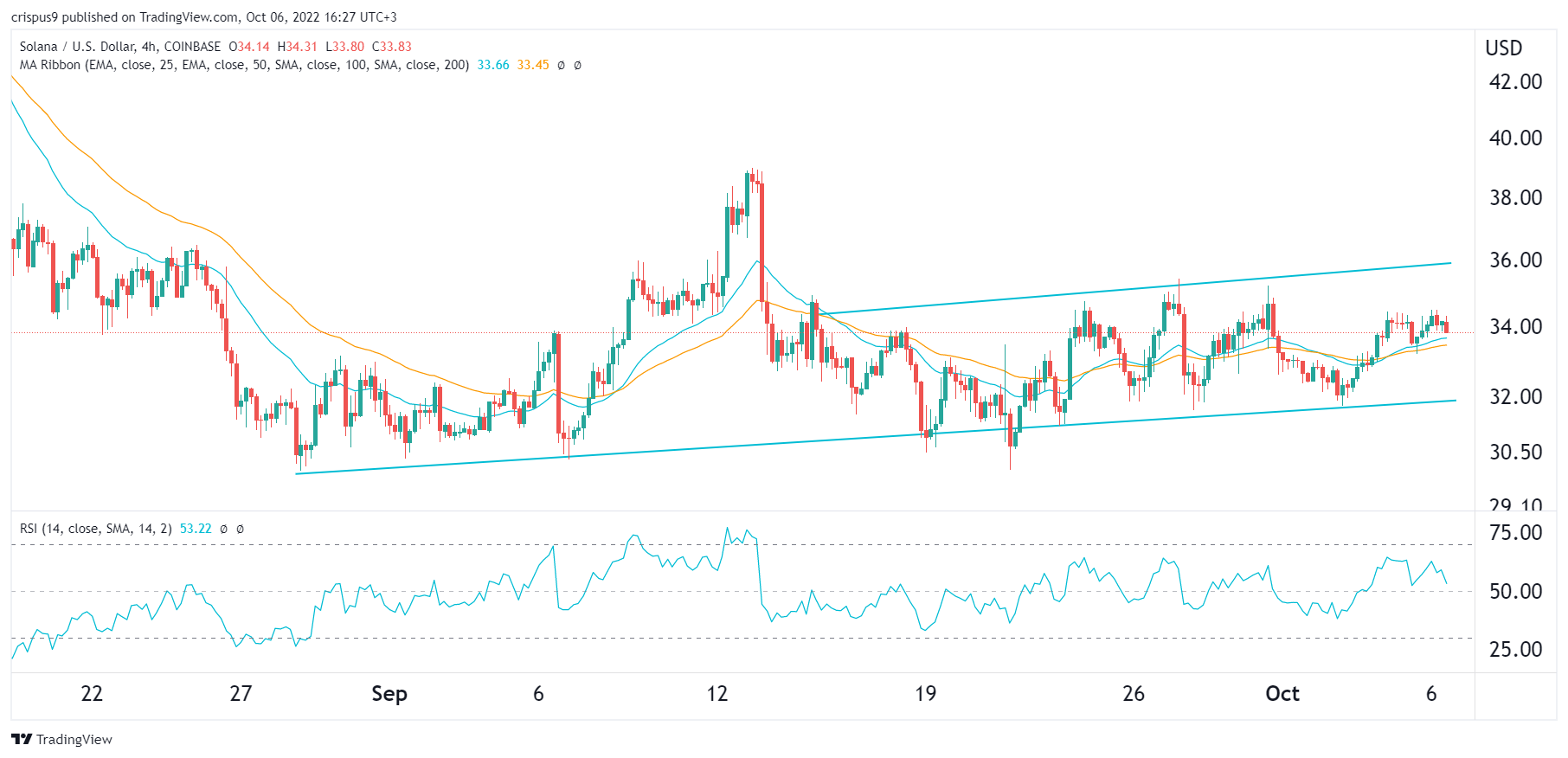Viewport: 1568px width, 758px height.
Task: Click the RSI (14, close, SMA, 14, 2) legend
Action: click(95, 529)
